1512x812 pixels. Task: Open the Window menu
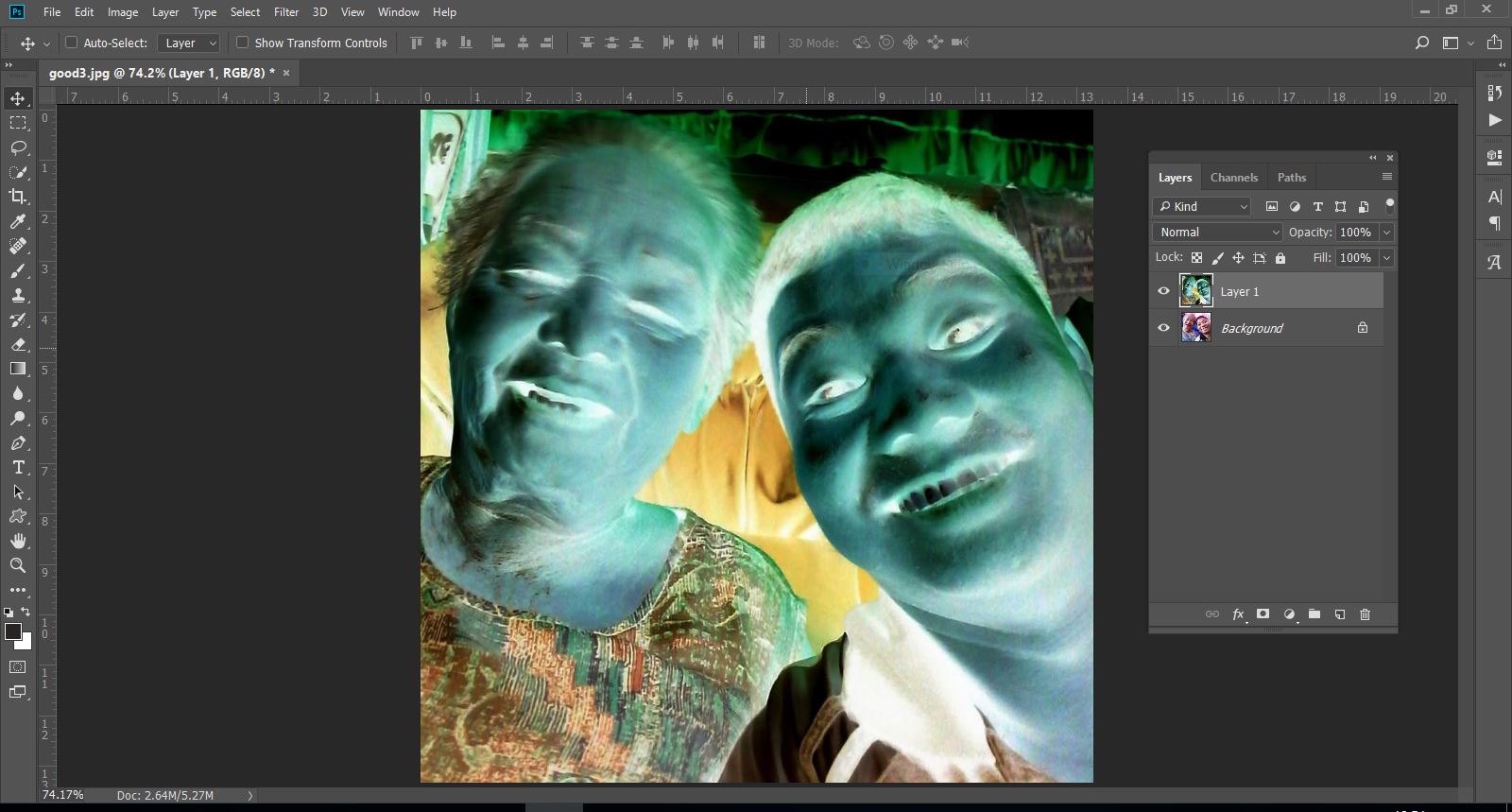click(x=399, y=12)
